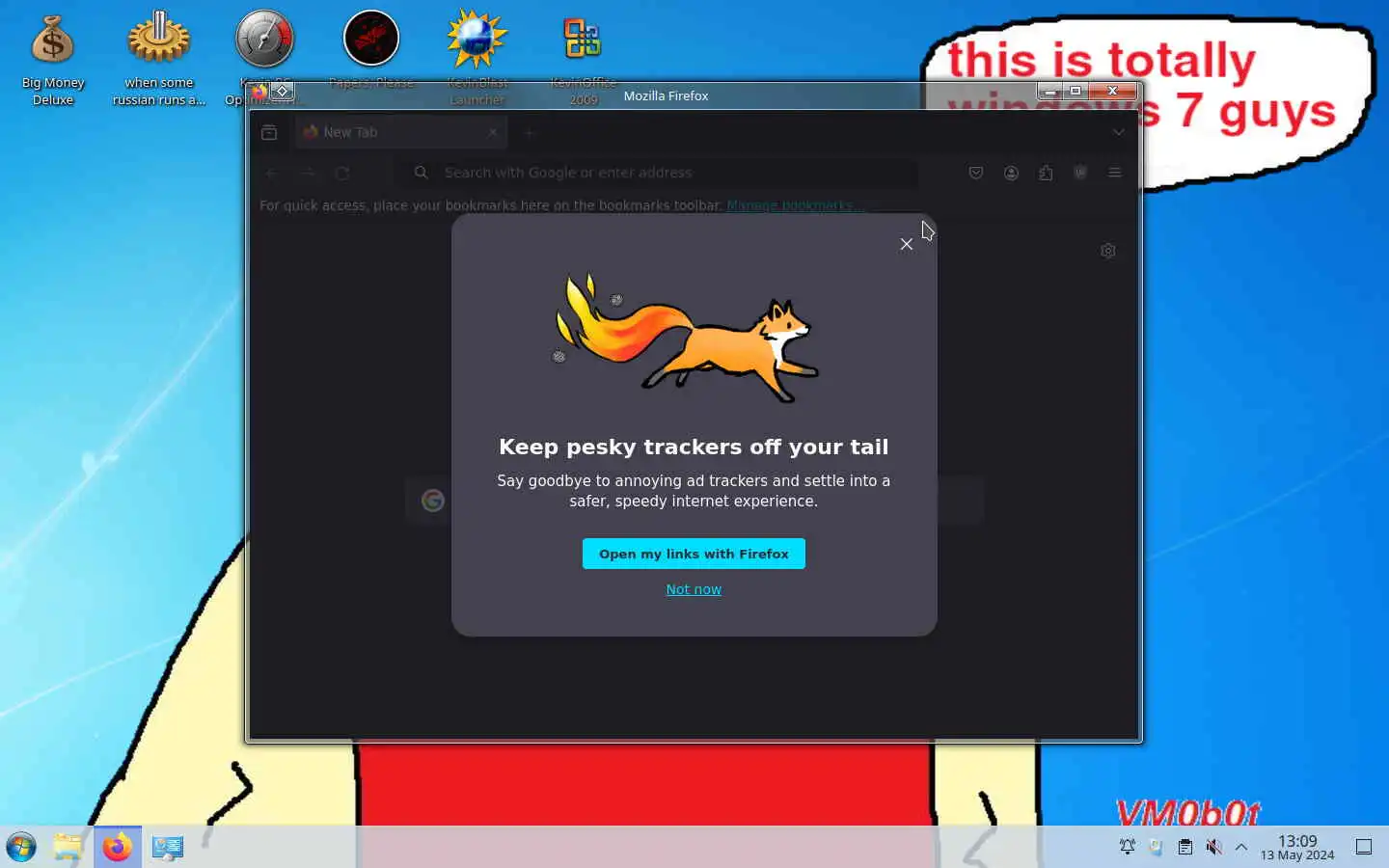
Task: Switch to the New Tab tab
Action: (400, 132)
